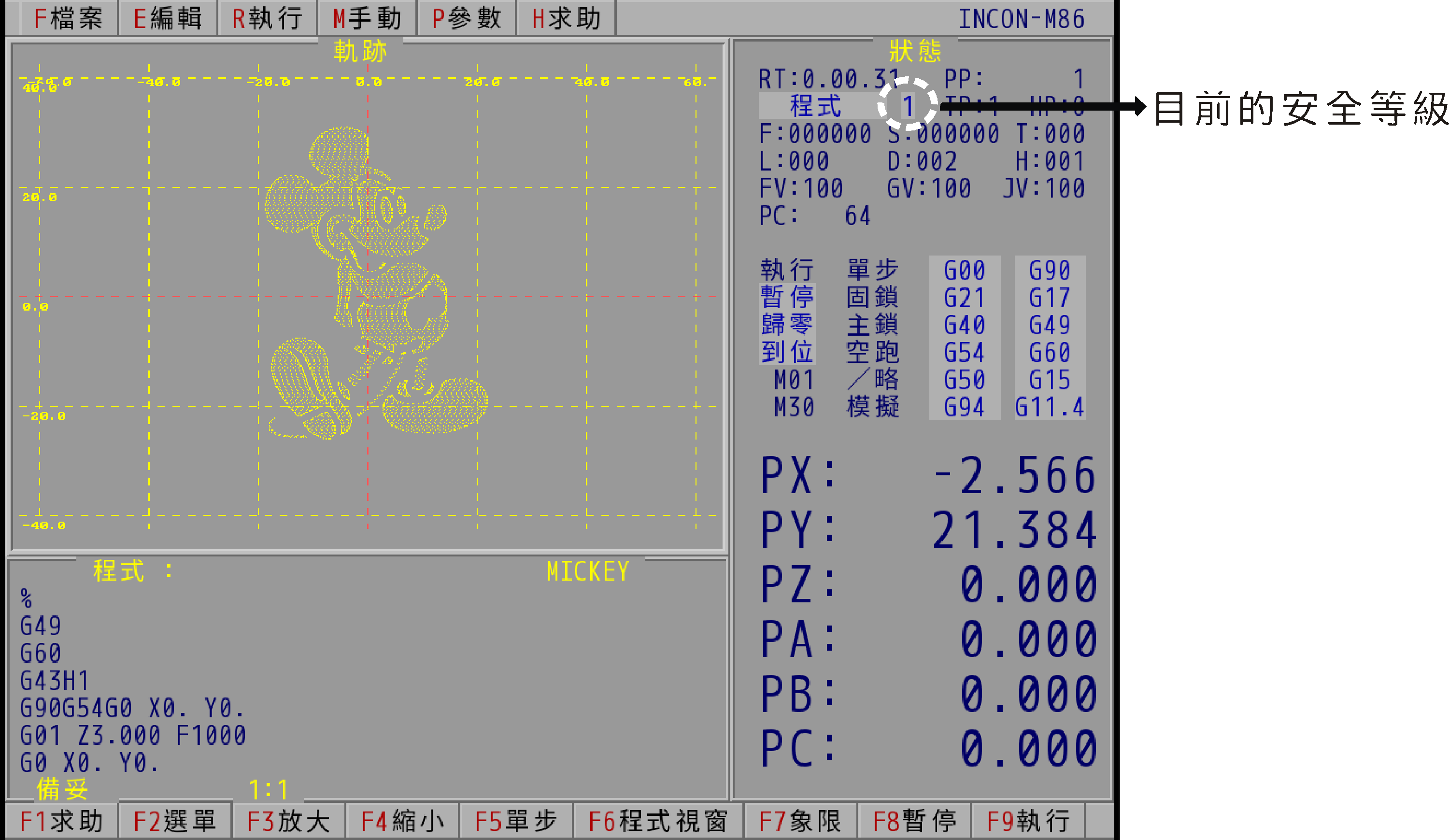Viewport: 1449px width, 840px height.
Task: Click the G90 modal code
Action: click(x=1050, y=270)
